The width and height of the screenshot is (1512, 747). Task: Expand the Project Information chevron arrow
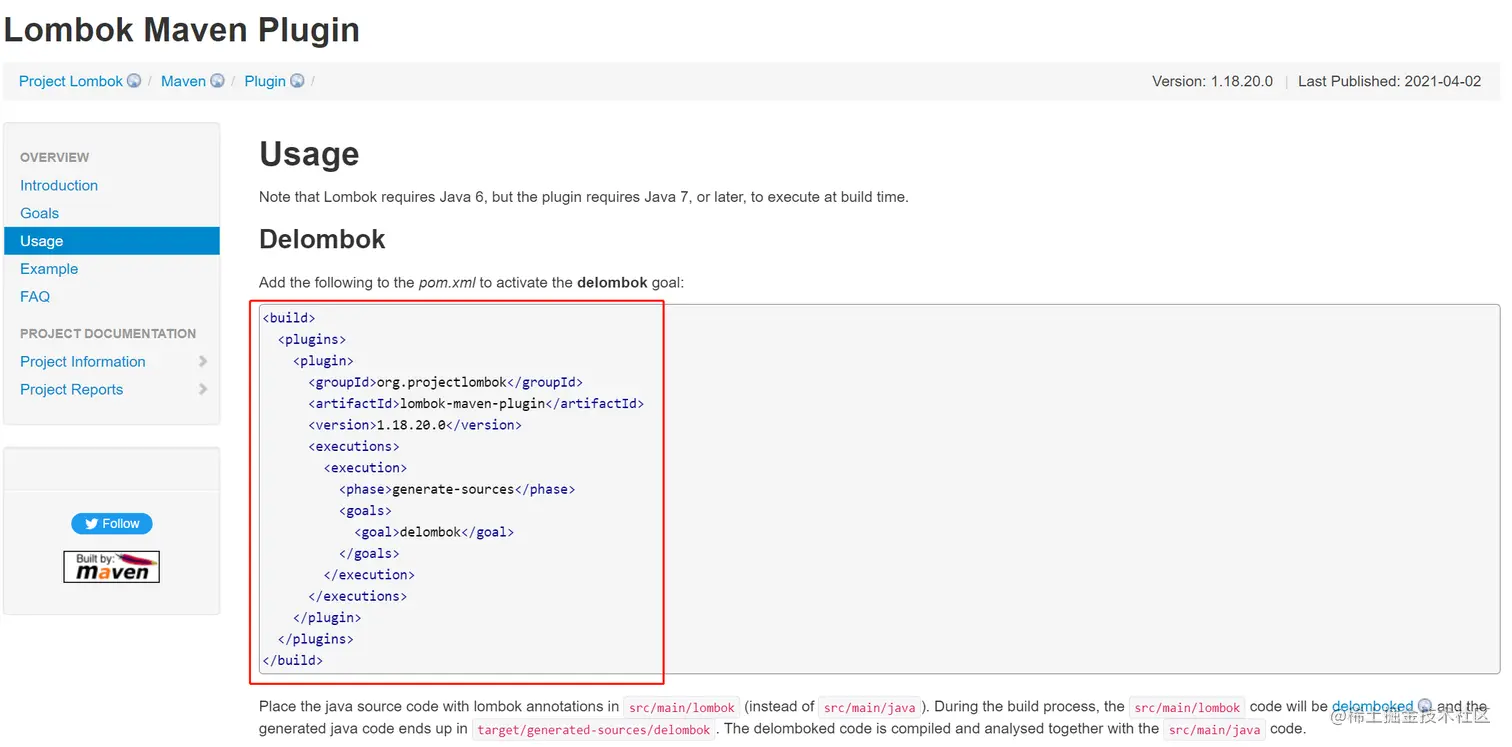click(x=203, y=362)
